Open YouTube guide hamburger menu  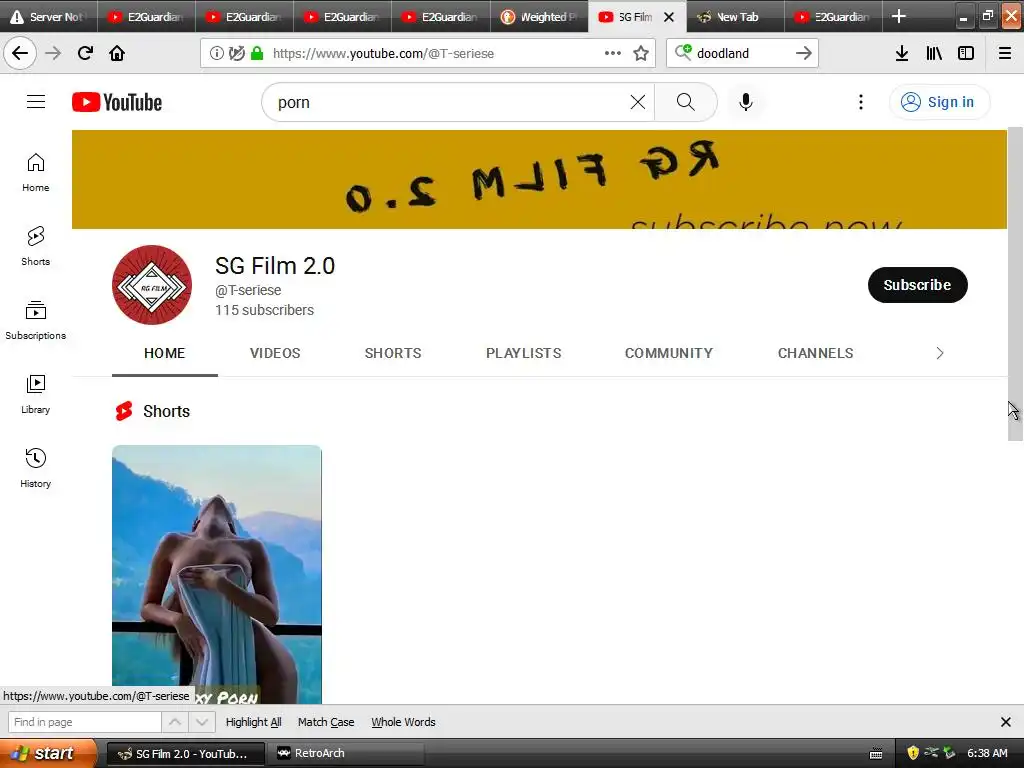click(x=36, y=101)
